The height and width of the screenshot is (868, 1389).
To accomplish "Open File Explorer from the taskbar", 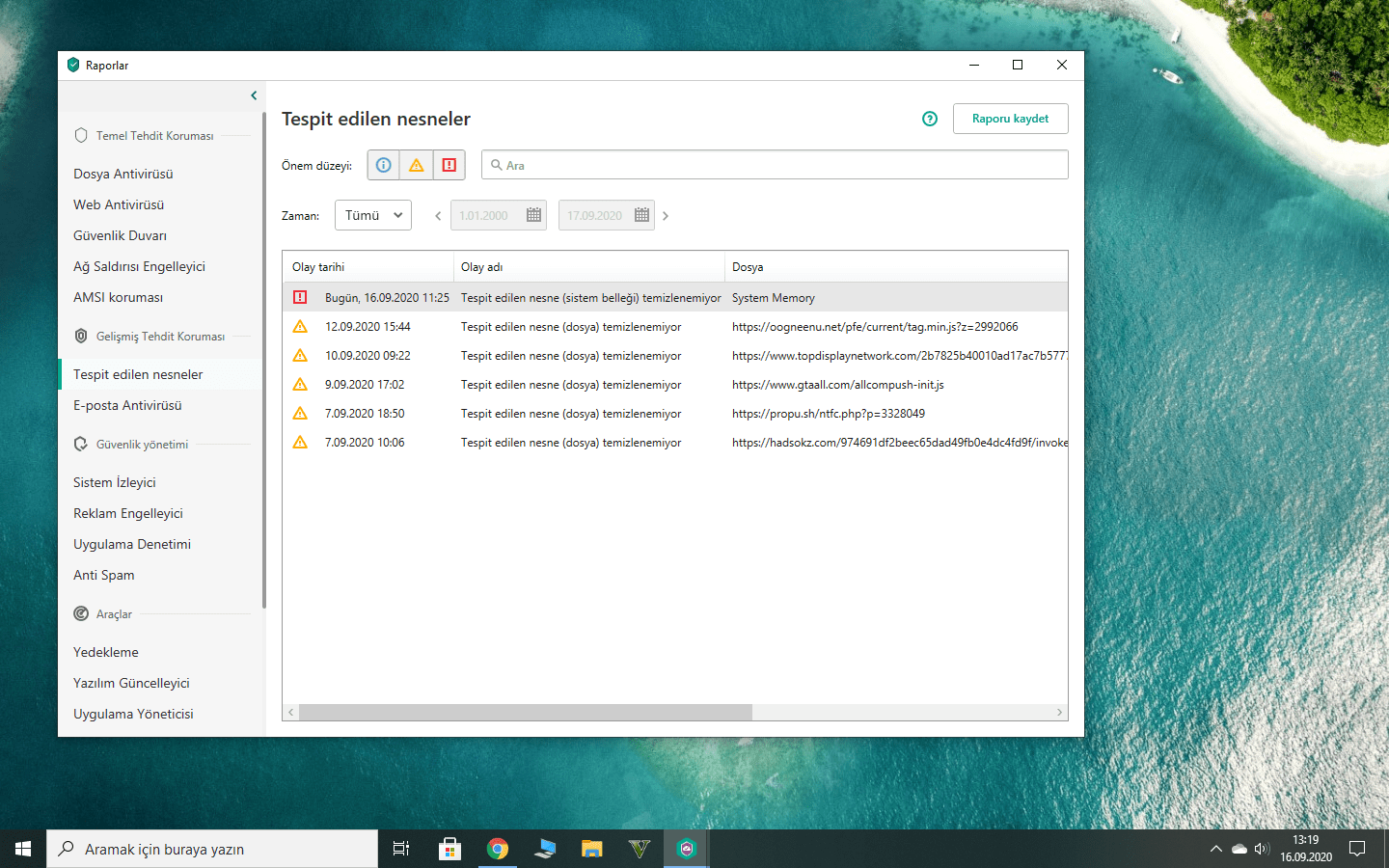I will point(592,849).
